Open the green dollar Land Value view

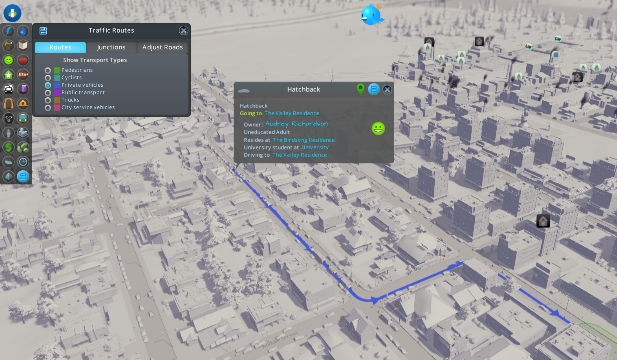(x=9, y=148)
